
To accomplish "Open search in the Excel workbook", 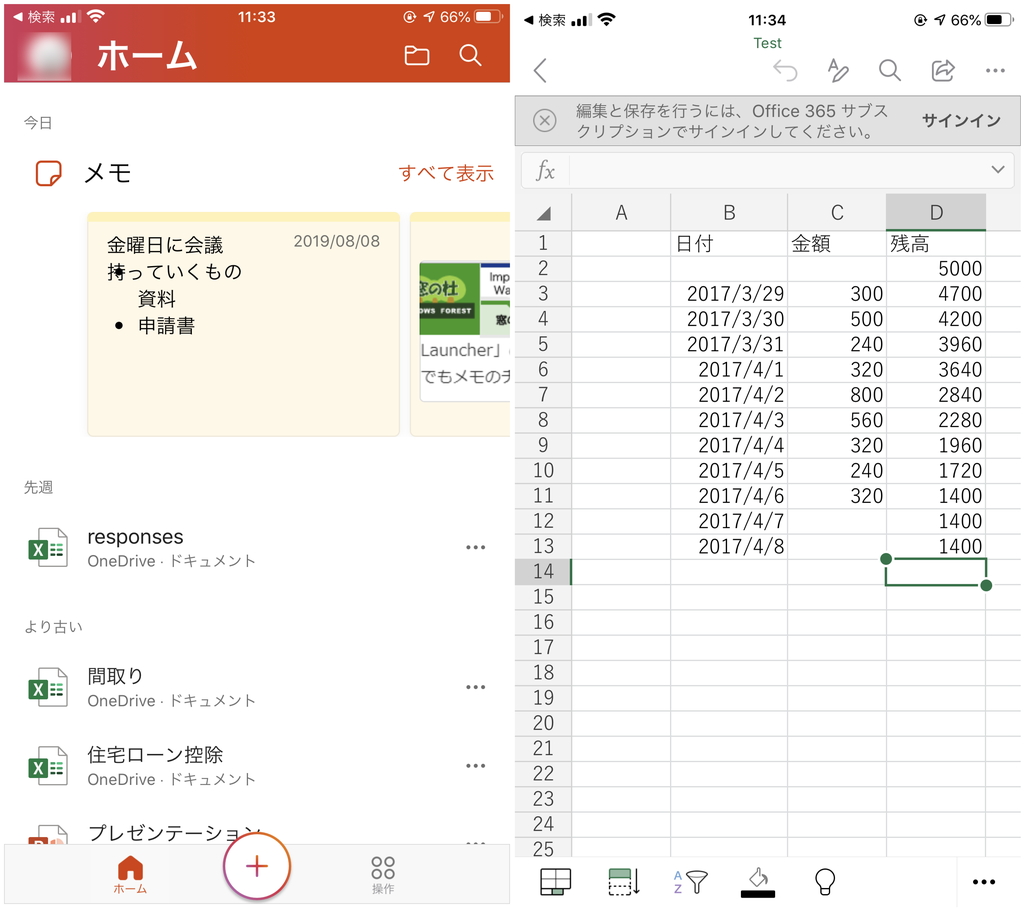I will point(890,71).
